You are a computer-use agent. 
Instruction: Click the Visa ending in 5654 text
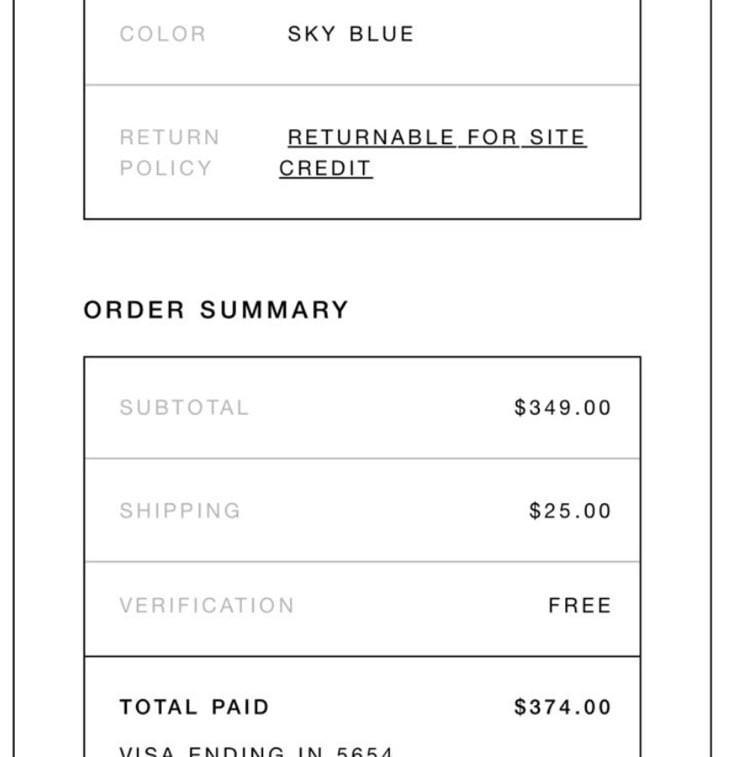point(256,751)
